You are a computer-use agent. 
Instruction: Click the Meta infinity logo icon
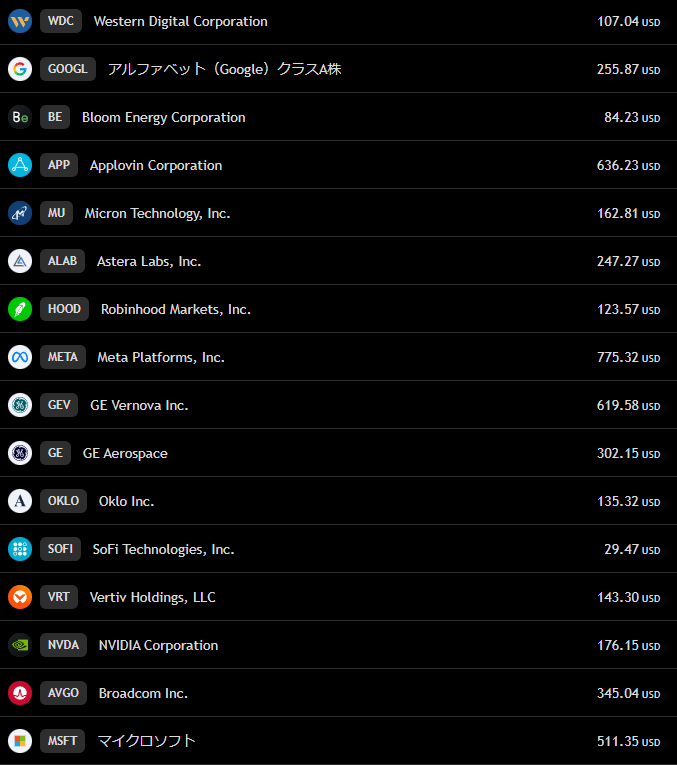click(20, 357)
